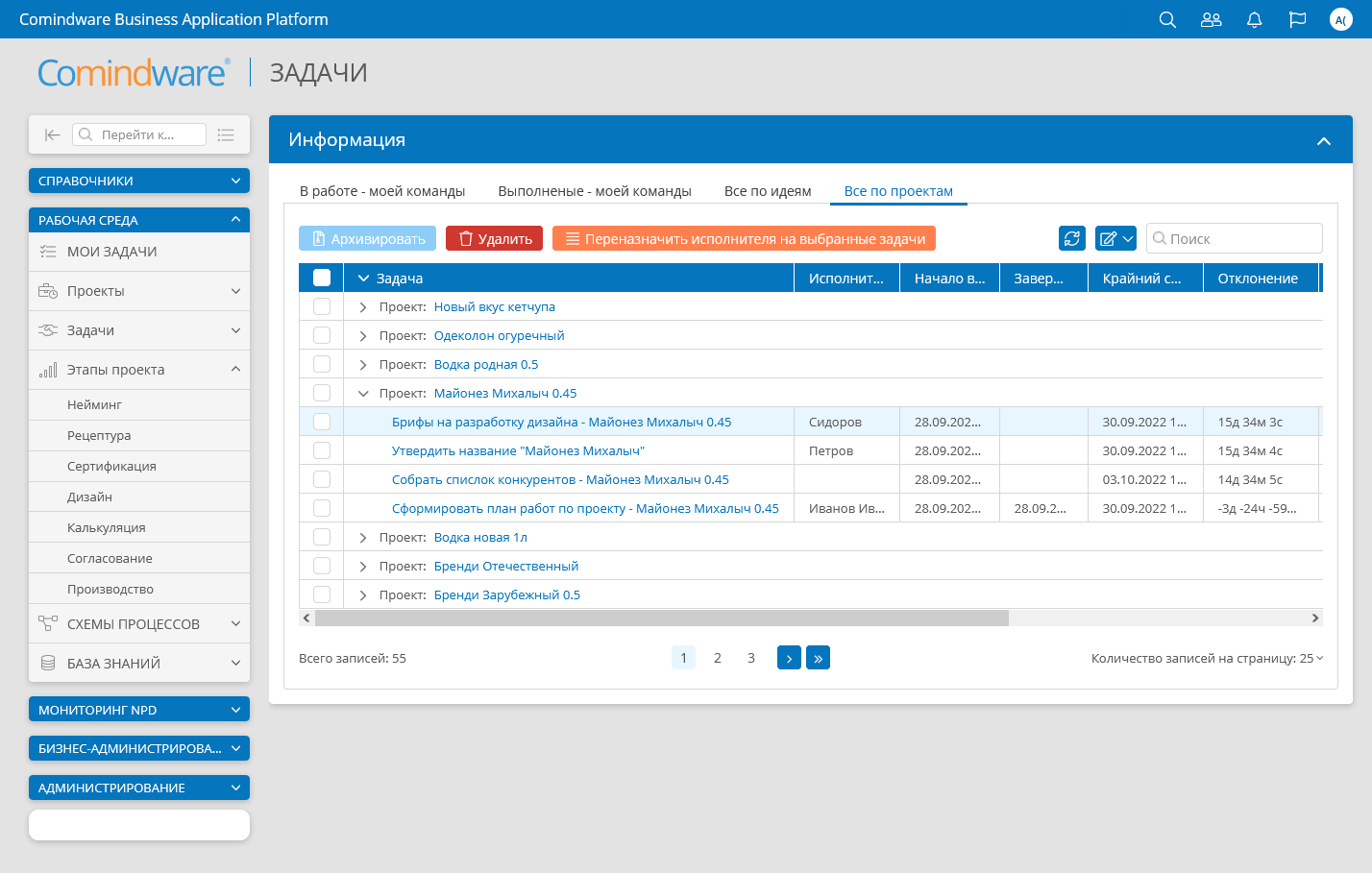Image resolution: width=1372 pixels, height=873 pixels.
Task: Collapse all groups via Задача header chevron
Action: tap(363, 279)
